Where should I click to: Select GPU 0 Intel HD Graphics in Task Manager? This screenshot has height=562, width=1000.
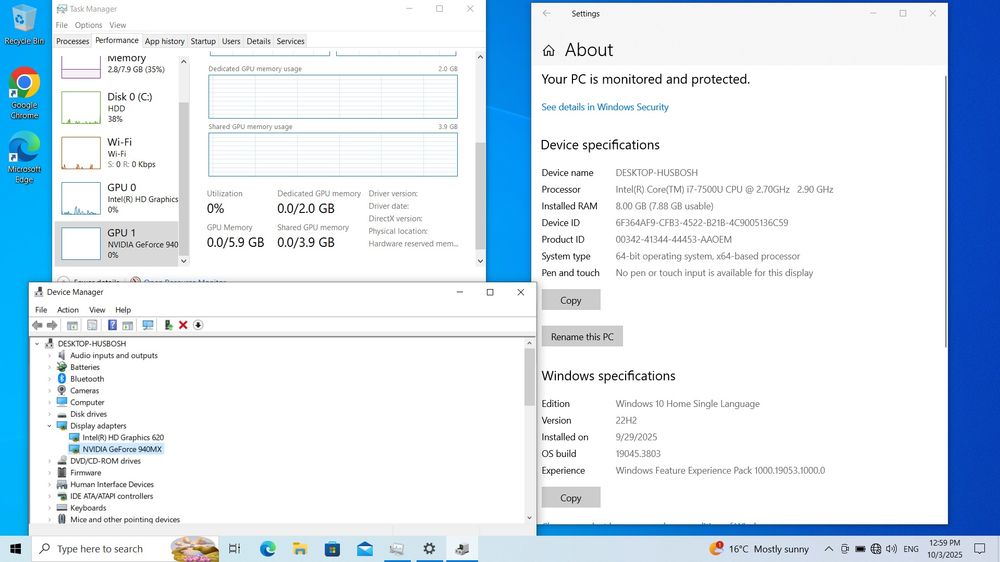click(117, 198)
